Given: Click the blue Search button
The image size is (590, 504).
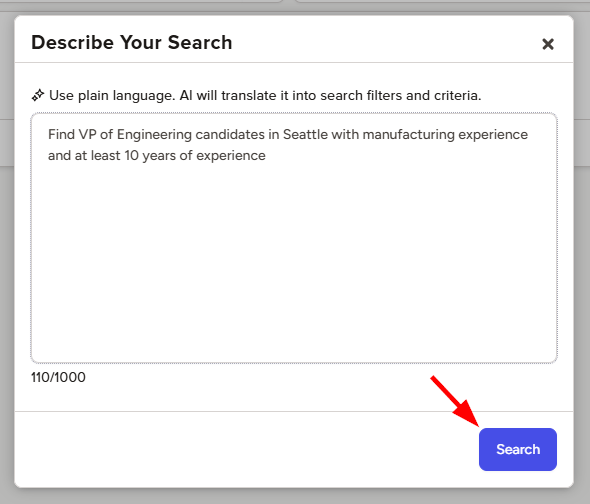Looking at the screenshot, I should pyautogui.click(x=518, y=449).
